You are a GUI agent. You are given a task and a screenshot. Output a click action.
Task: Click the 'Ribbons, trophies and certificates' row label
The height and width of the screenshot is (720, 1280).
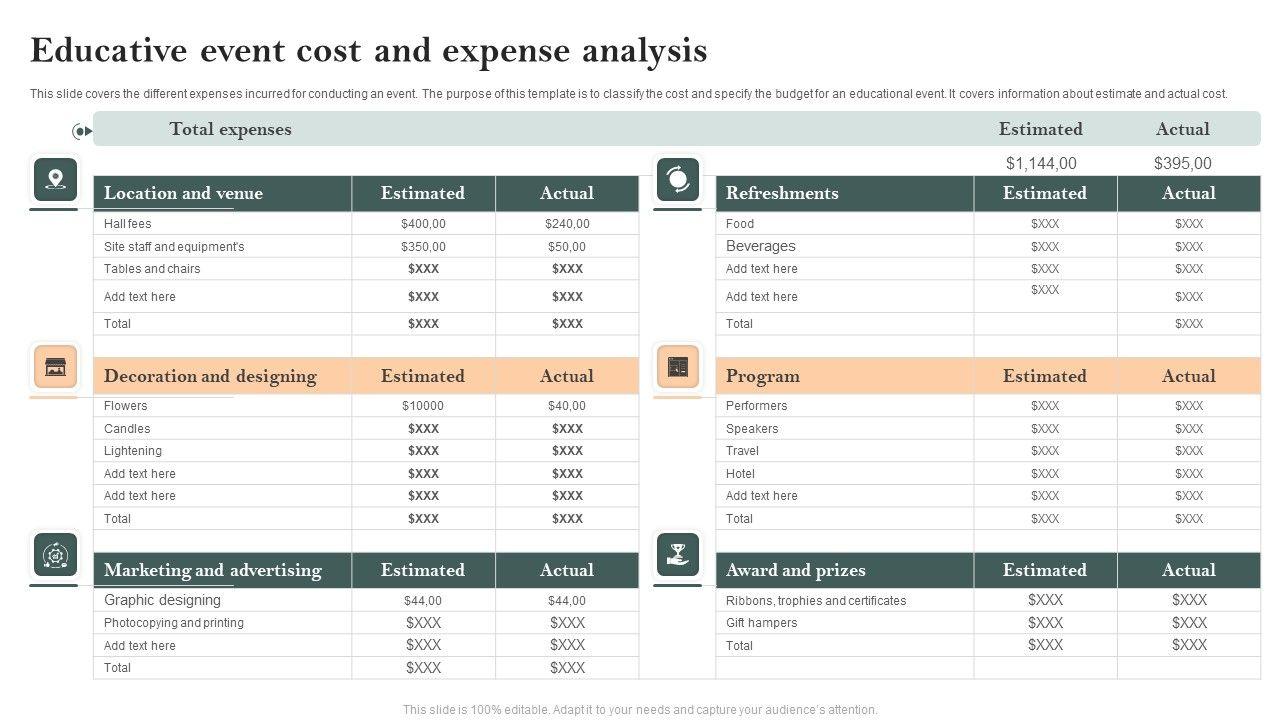tap(816, 601)
